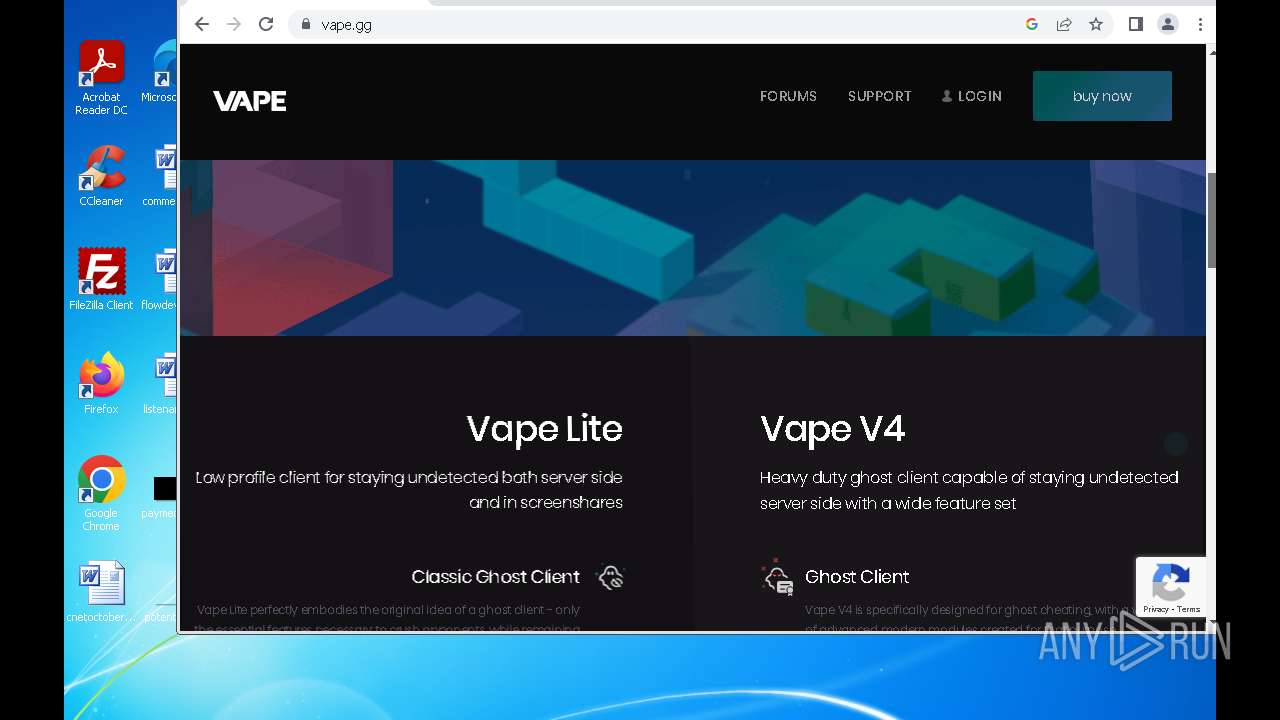Click the Vape V4 description text

click(969, 490)
